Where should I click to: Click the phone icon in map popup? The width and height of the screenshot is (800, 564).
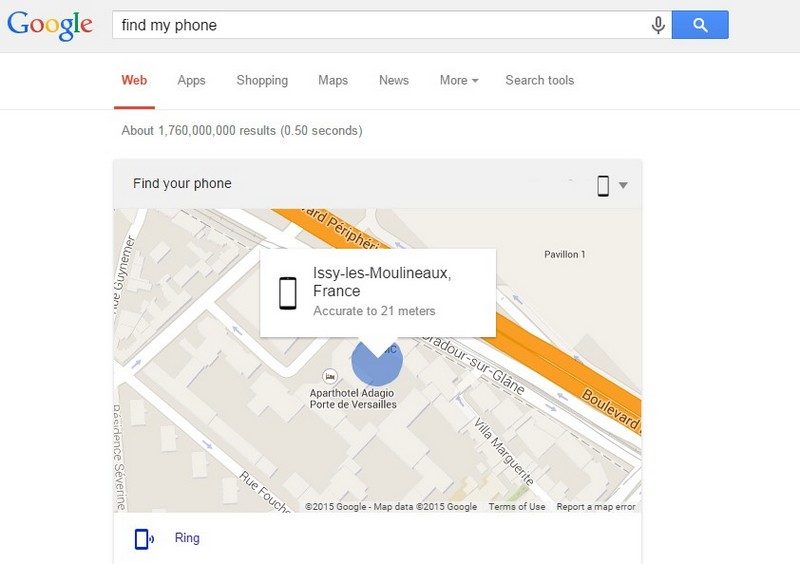click(x=288, y=293)
